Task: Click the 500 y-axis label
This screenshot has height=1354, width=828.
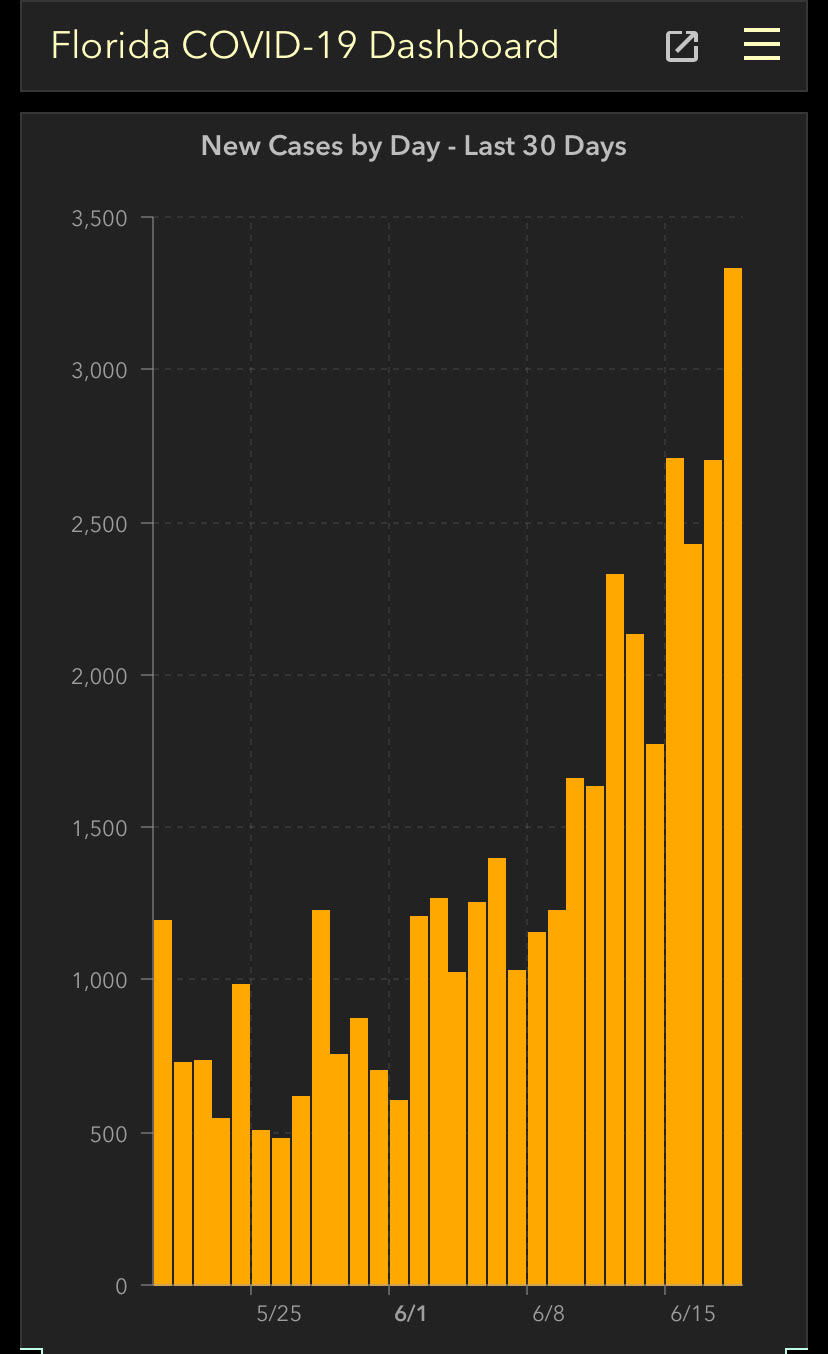Action: 108,1134
